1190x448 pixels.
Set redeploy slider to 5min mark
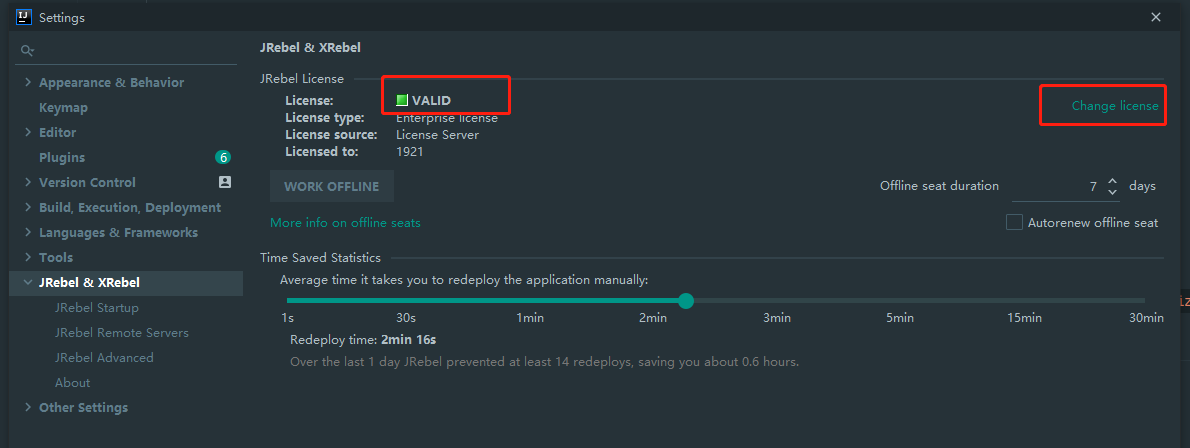[x=899, y=301]
